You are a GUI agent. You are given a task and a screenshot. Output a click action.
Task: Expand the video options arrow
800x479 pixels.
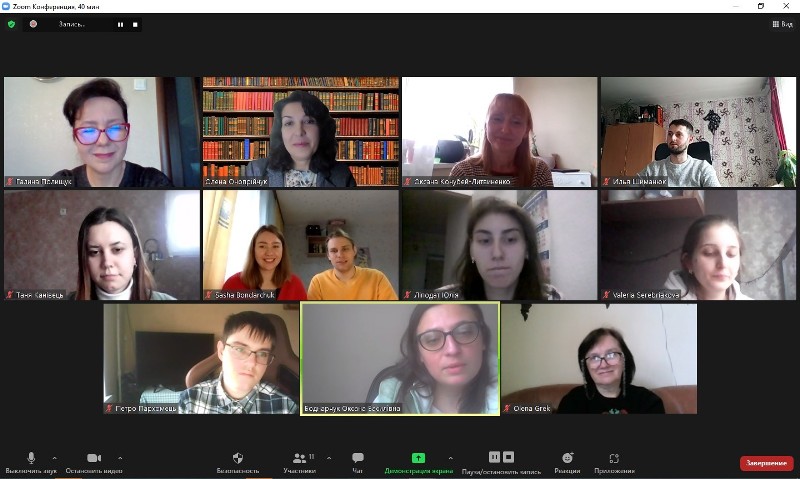[120, 458]
